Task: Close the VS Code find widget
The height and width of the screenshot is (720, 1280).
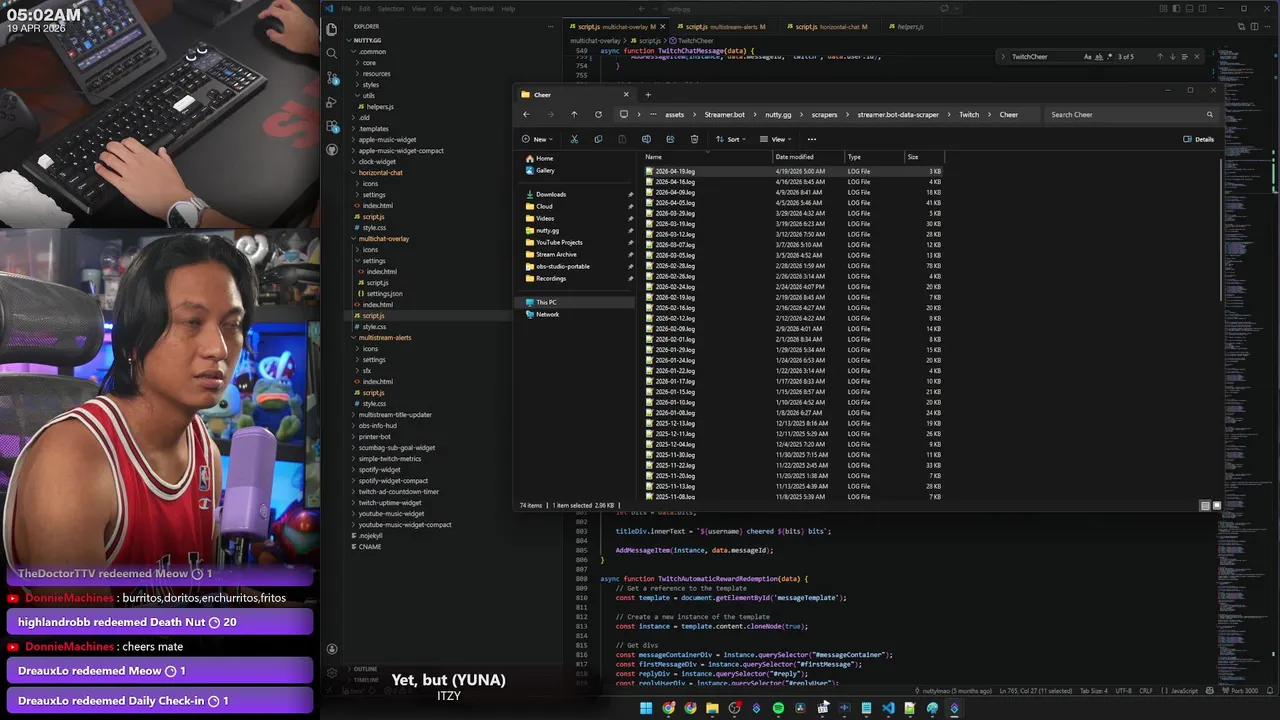Action: 1196,57
